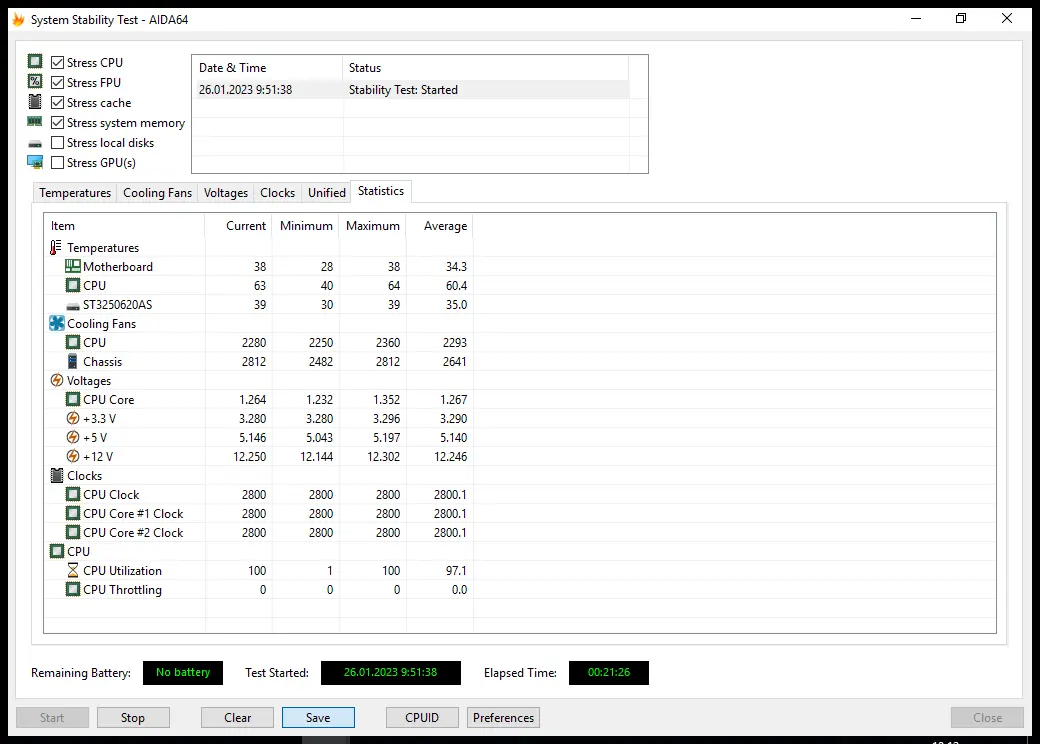
Task: Disable Stress system memory checkbox
Action: [x=58, y=123]
